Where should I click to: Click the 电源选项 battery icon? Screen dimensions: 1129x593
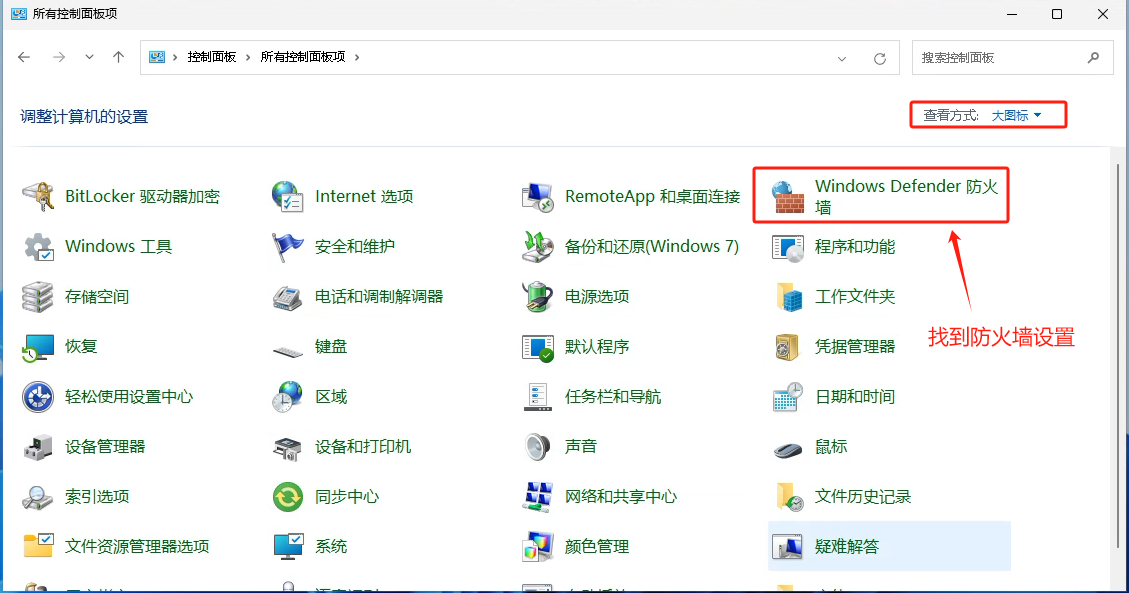click(x=538, y=297)
